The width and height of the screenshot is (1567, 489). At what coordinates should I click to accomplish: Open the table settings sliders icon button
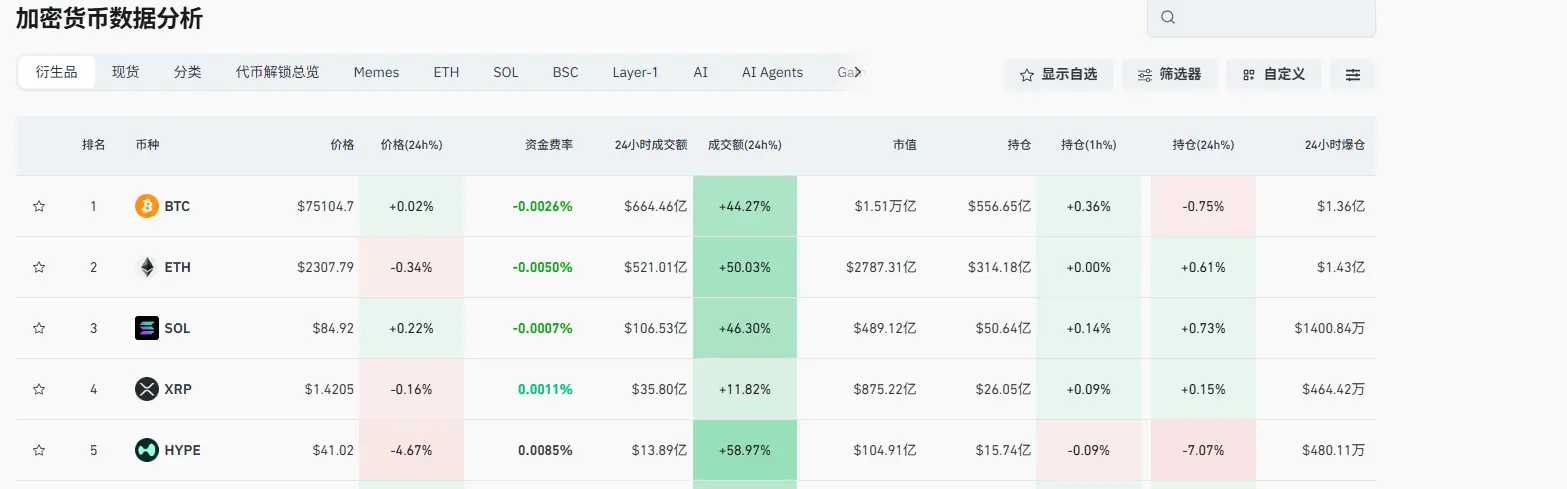1353,75
